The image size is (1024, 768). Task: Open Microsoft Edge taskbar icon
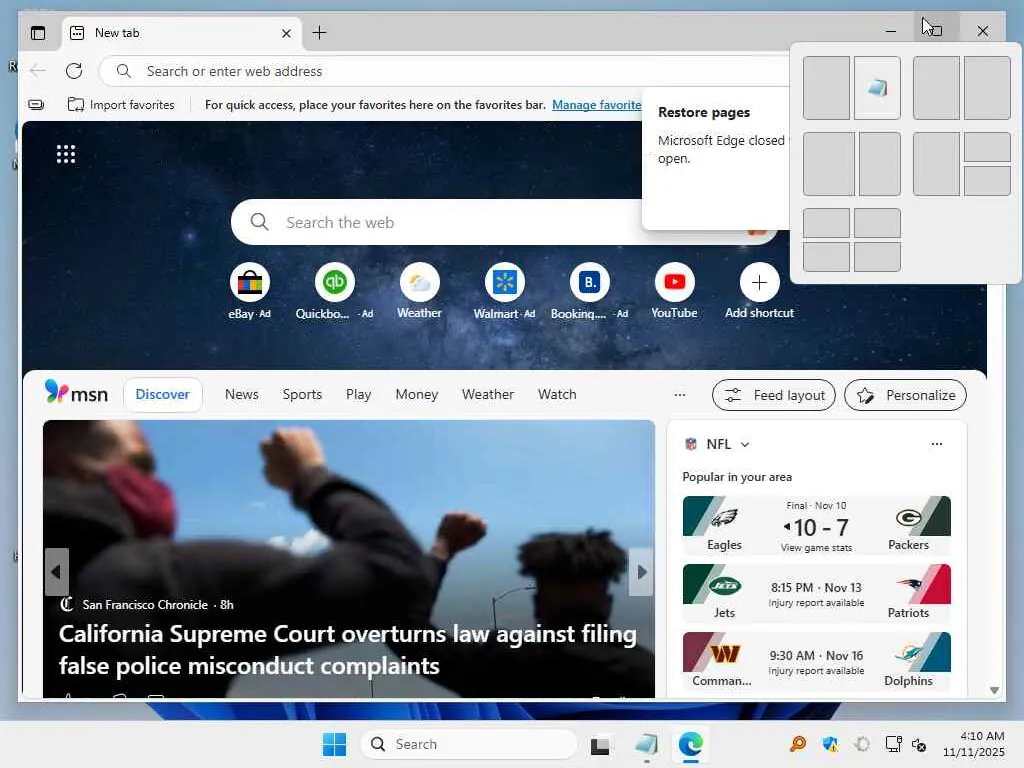pyautogui.click(x=690, y=744)
